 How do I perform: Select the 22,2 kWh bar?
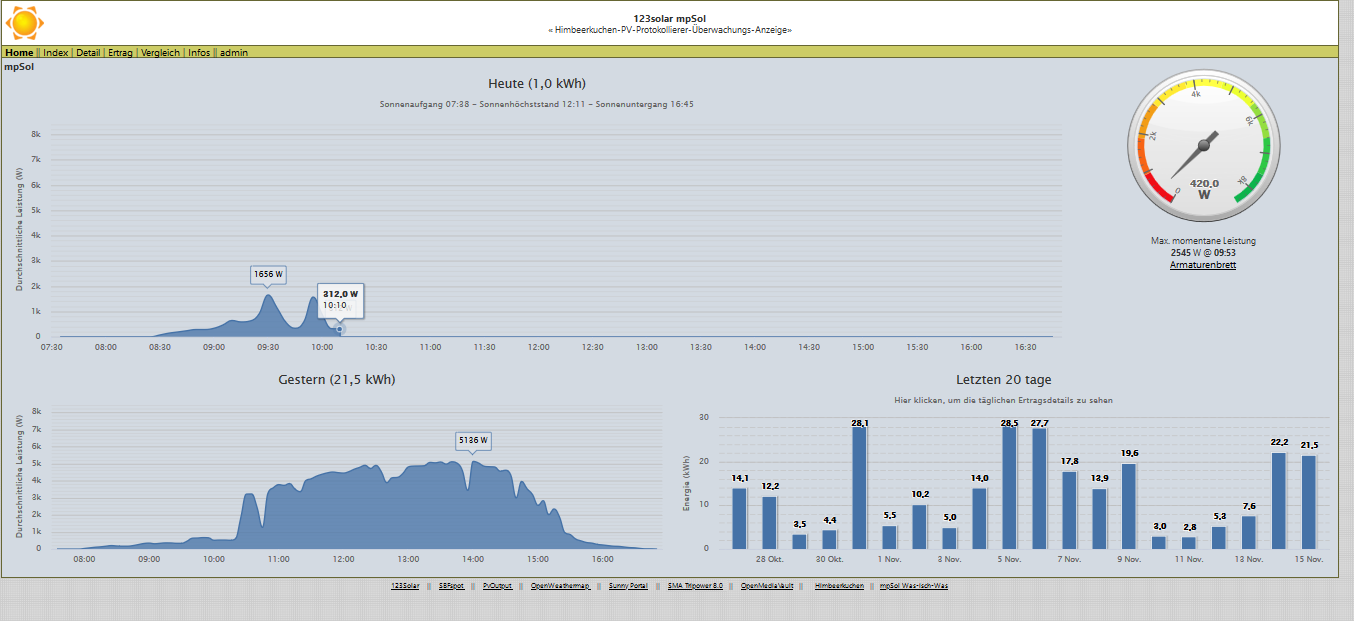click(x=1279, y=500)
